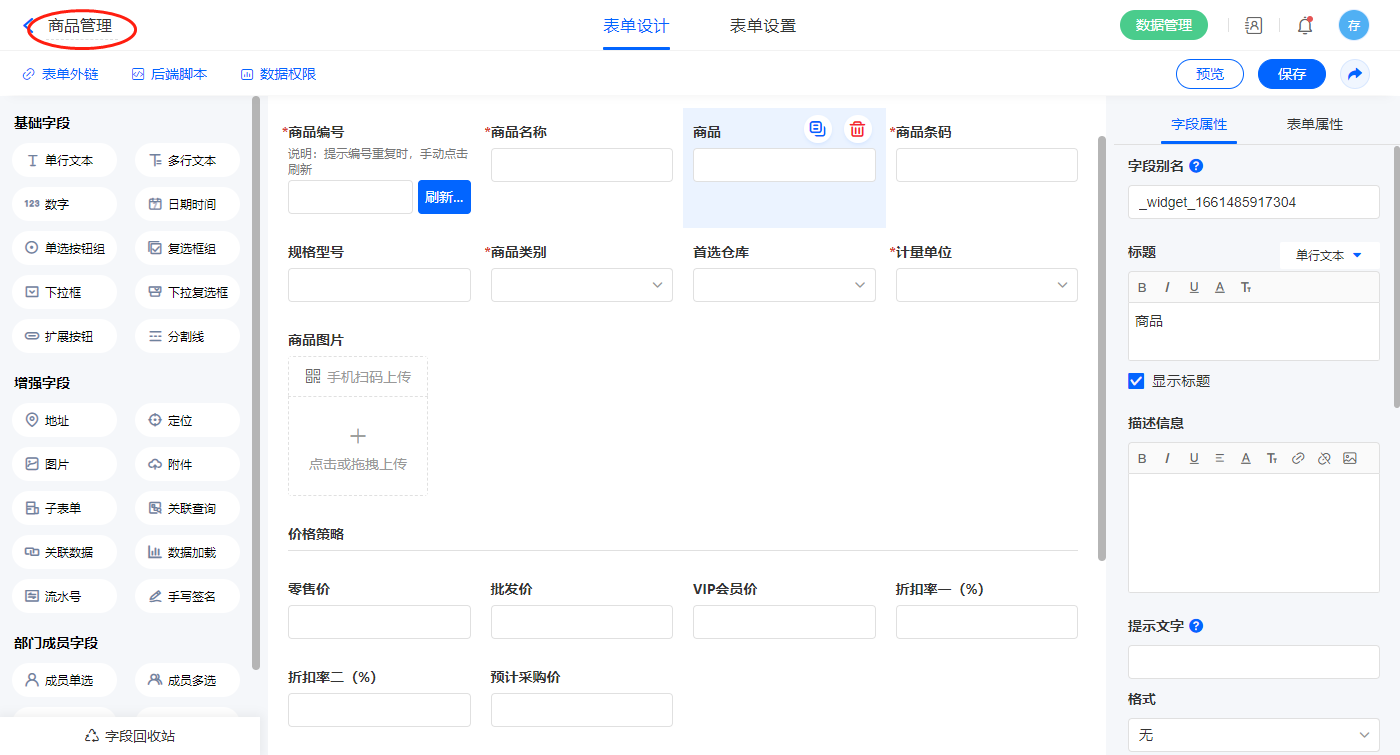Viewport: 1400px width, 755px height.
Task: Expand the 商品类别 dropdown
Action: (x=582, y=285)
